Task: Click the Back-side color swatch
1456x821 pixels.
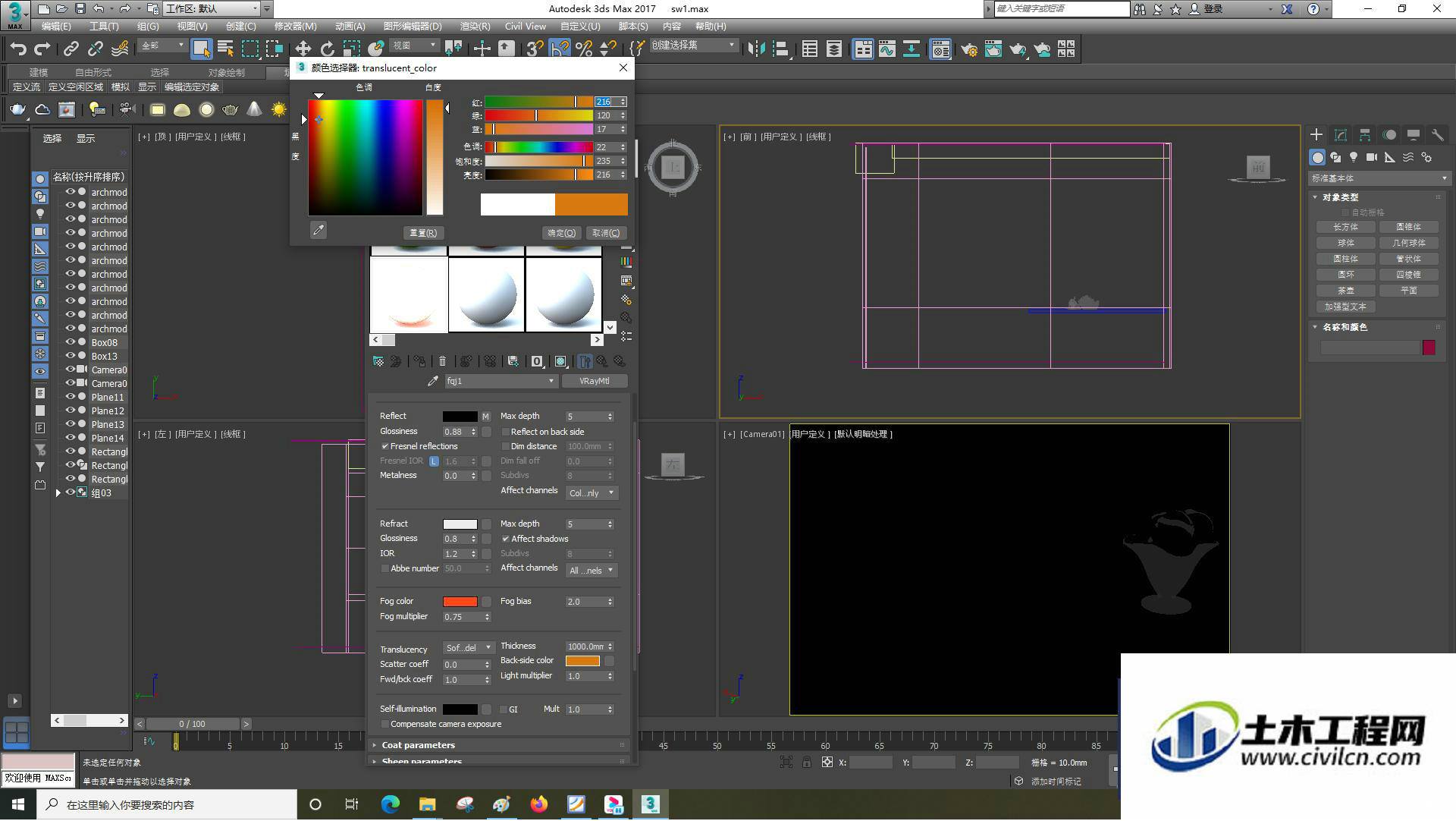Action: [x=582, y=661]
